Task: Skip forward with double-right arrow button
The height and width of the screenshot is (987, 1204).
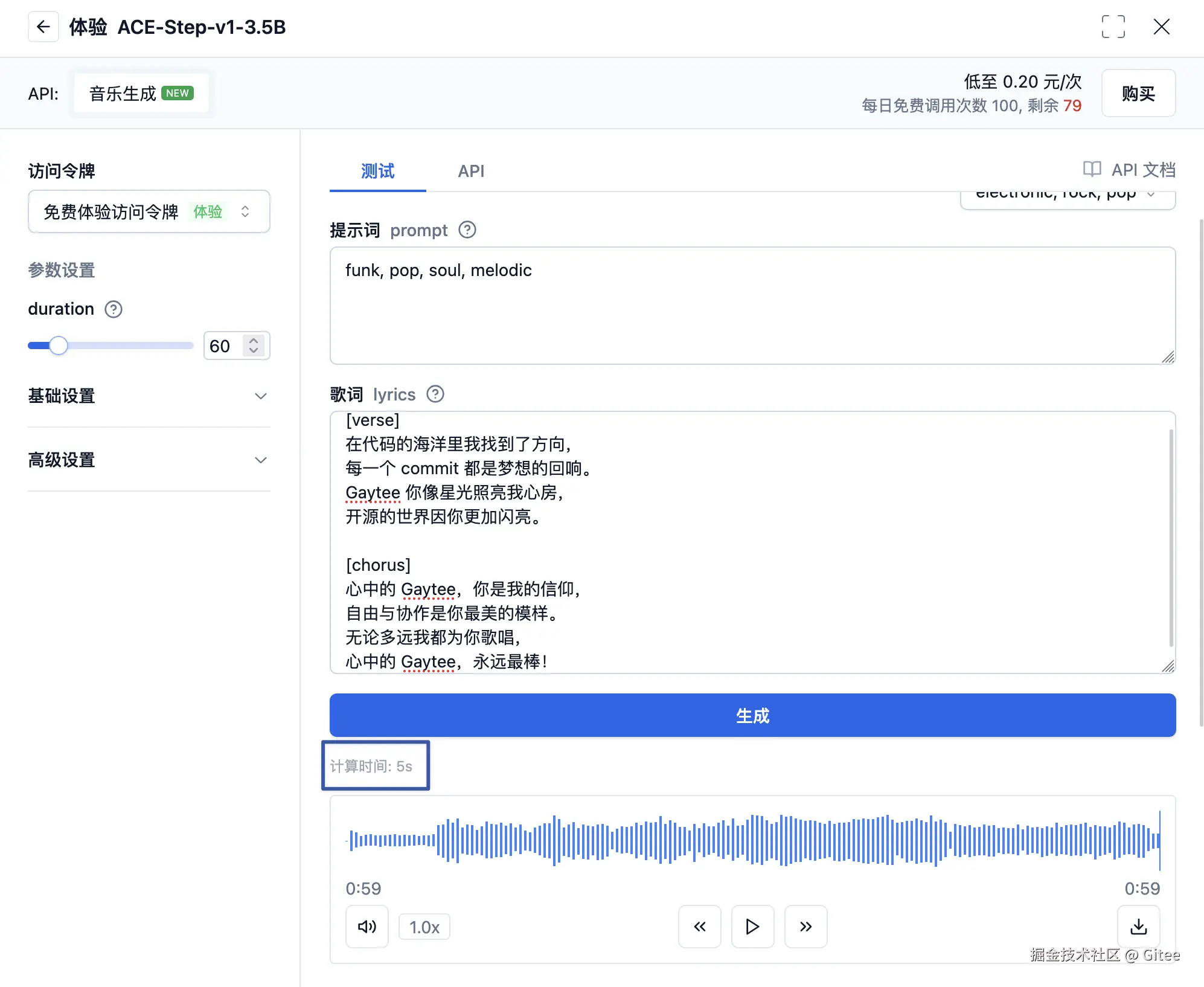Action: (805, 927)
